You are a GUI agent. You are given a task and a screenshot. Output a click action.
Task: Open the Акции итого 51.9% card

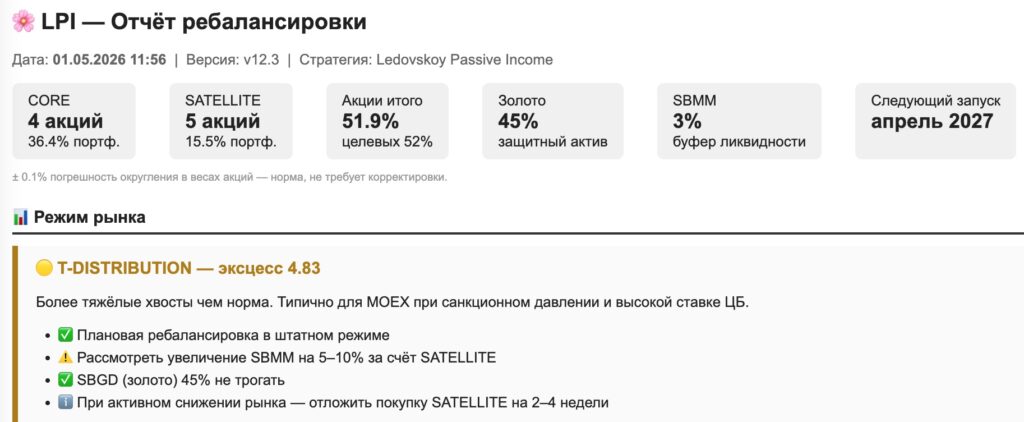pyautogui.click(x=387, y=121)
